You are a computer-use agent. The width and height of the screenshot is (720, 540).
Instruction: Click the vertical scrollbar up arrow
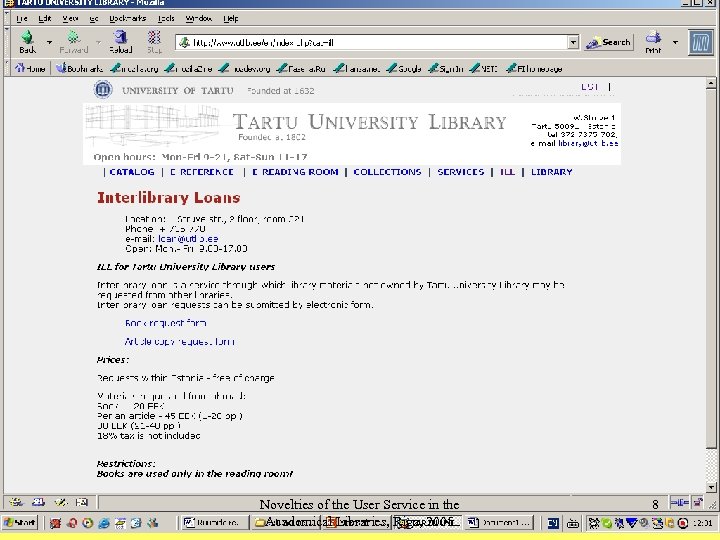tap(711, 83)
